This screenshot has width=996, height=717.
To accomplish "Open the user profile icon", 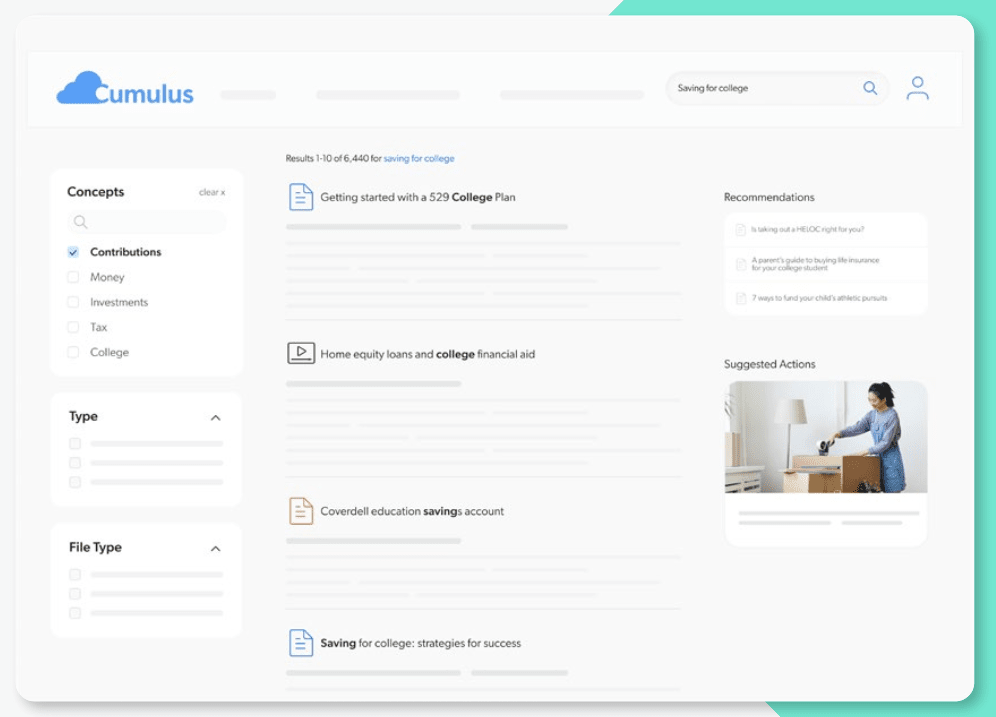I will 917,88.
